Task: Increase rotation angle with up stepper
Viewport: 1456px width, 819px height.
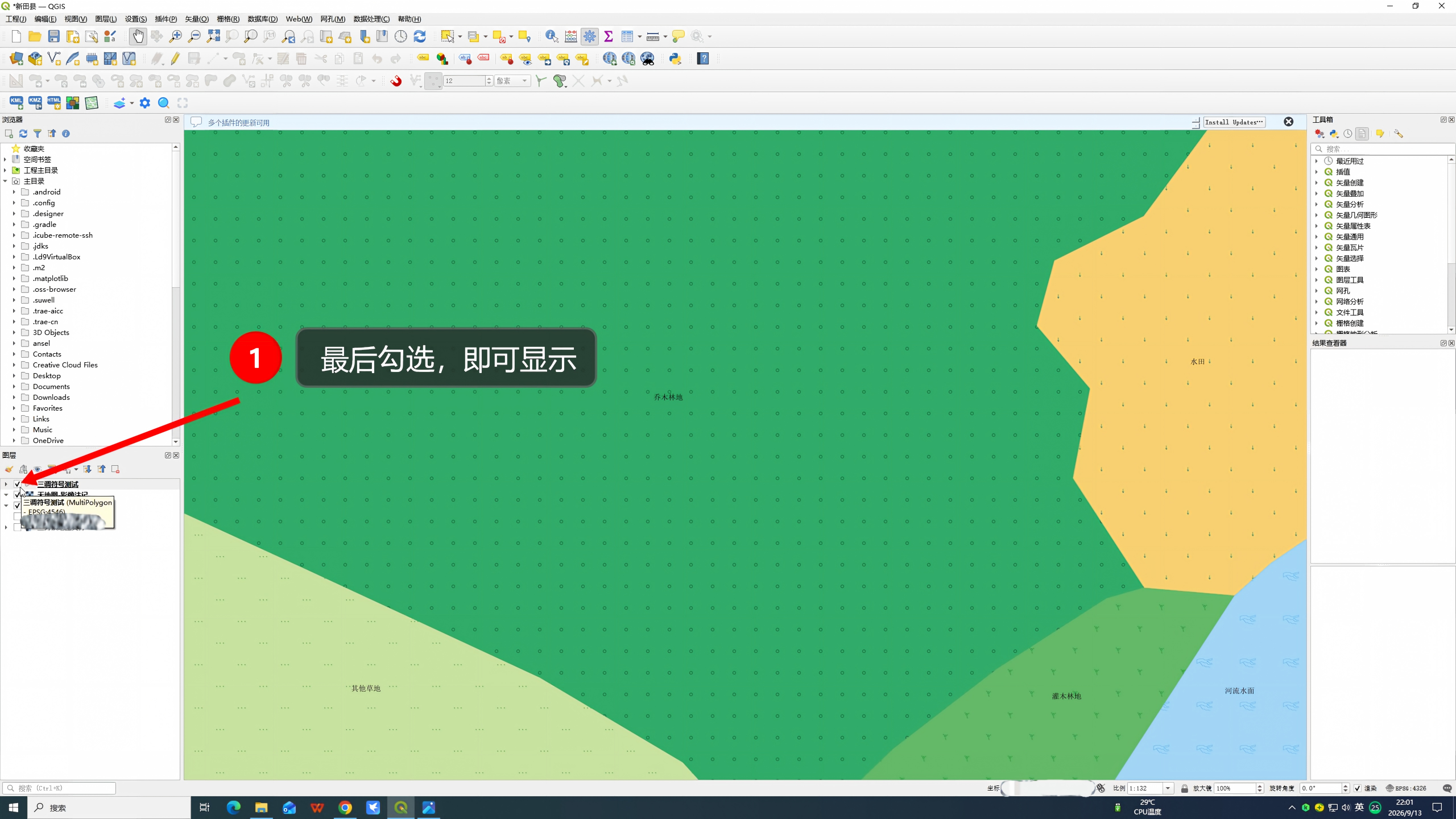Action: (1345, 785)
